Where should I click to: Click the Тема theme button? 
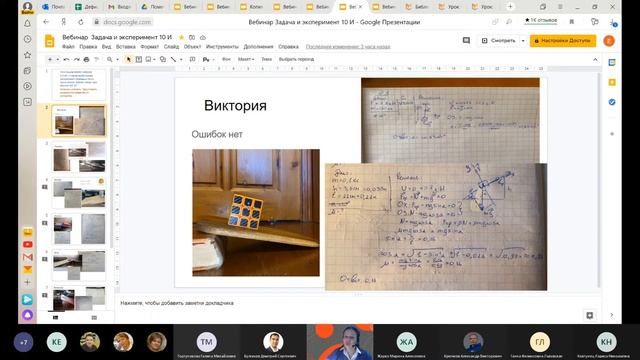tap(266, 60)
